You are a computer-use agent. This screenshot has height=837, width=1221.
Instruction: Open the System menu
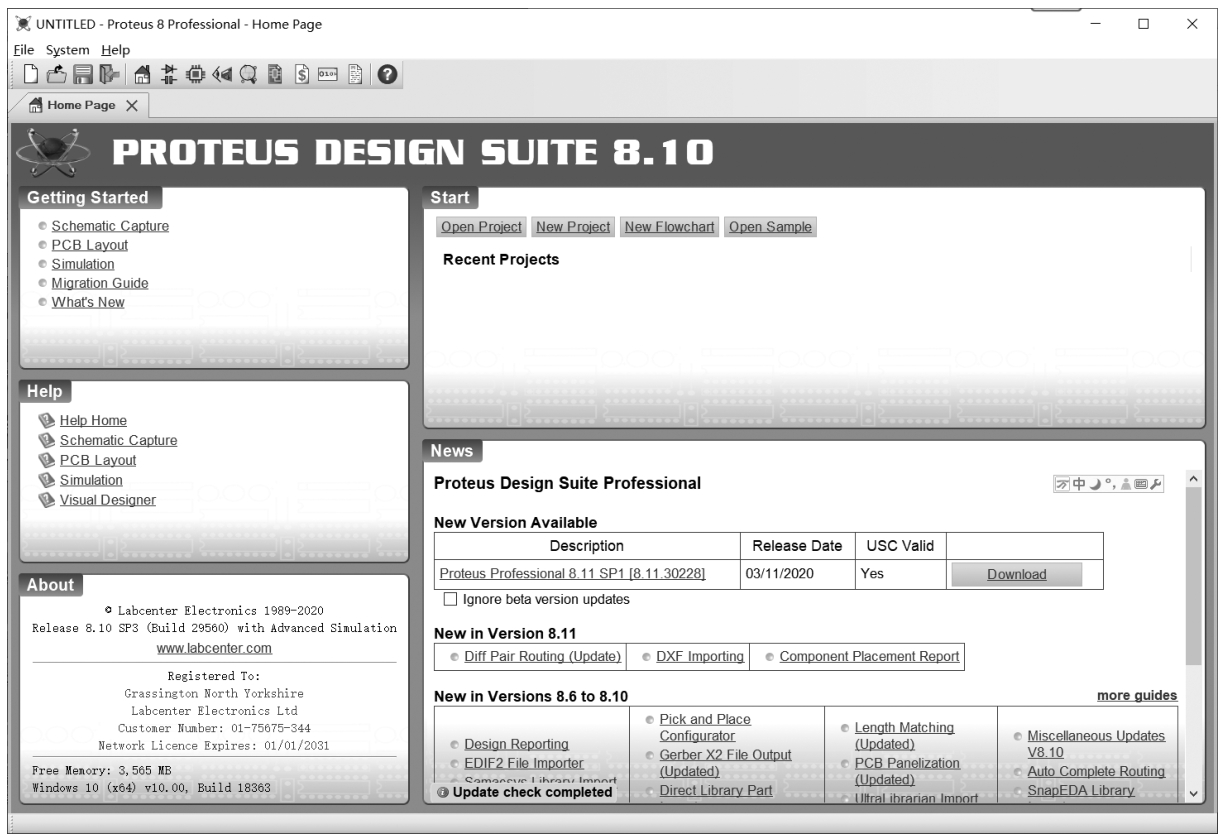(67, 50)
